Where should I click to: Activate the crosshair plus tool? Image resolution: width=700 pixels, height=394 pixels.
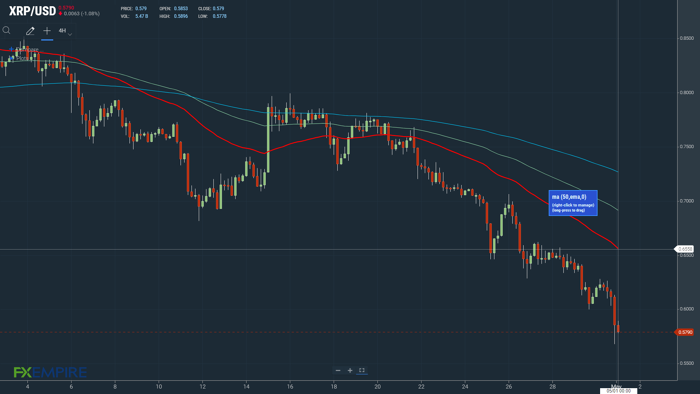(x=47, y=31)
